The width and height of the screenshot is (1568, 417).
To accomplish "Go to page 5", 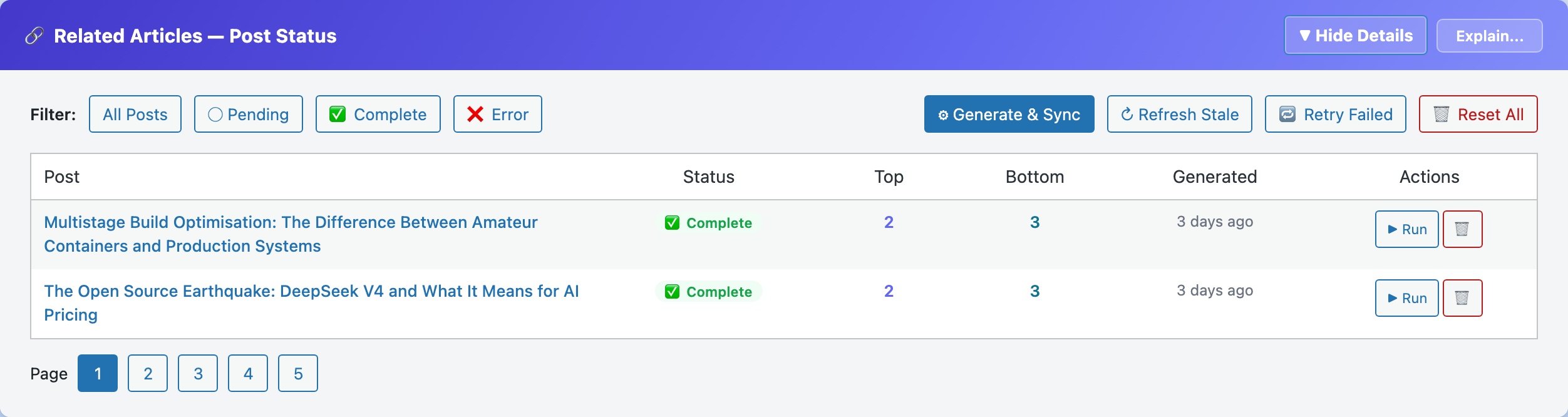I will pyautogui.click(x=298, y=373).
